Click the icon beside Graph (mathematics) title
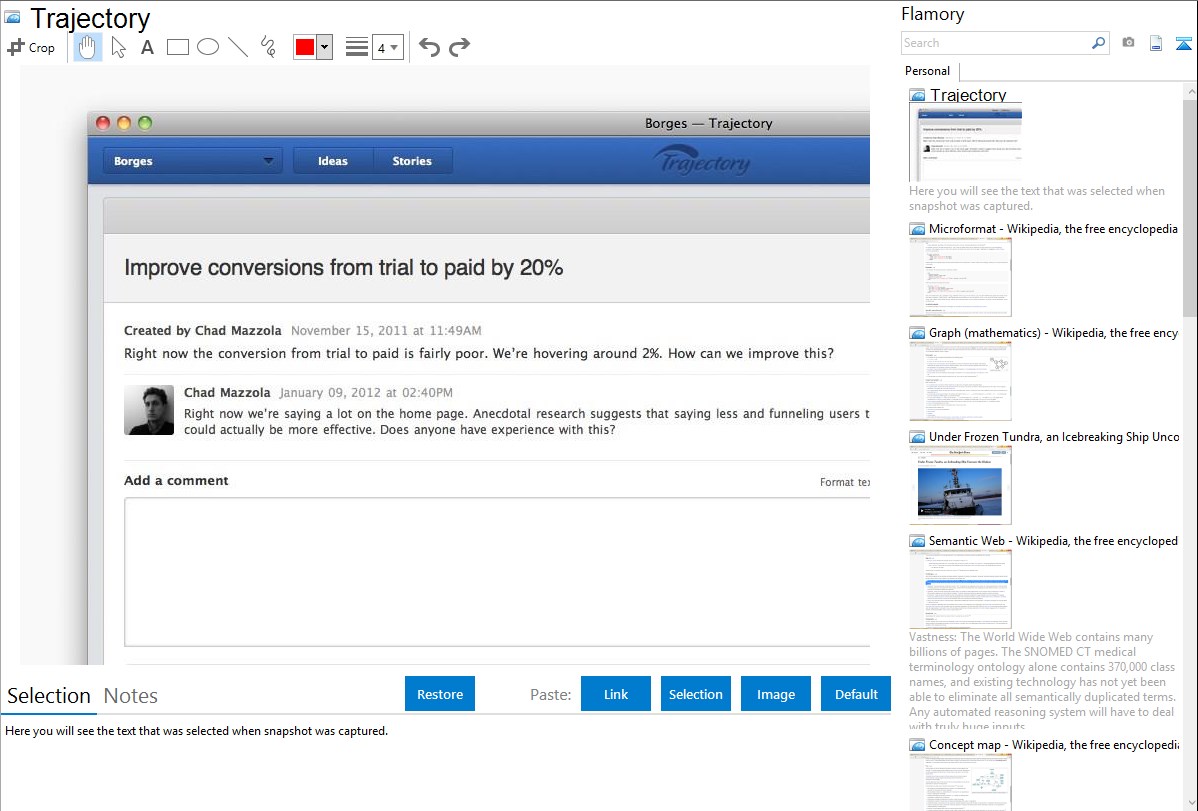This screenshot has width=1198, height=811. [x=918, y=333]
